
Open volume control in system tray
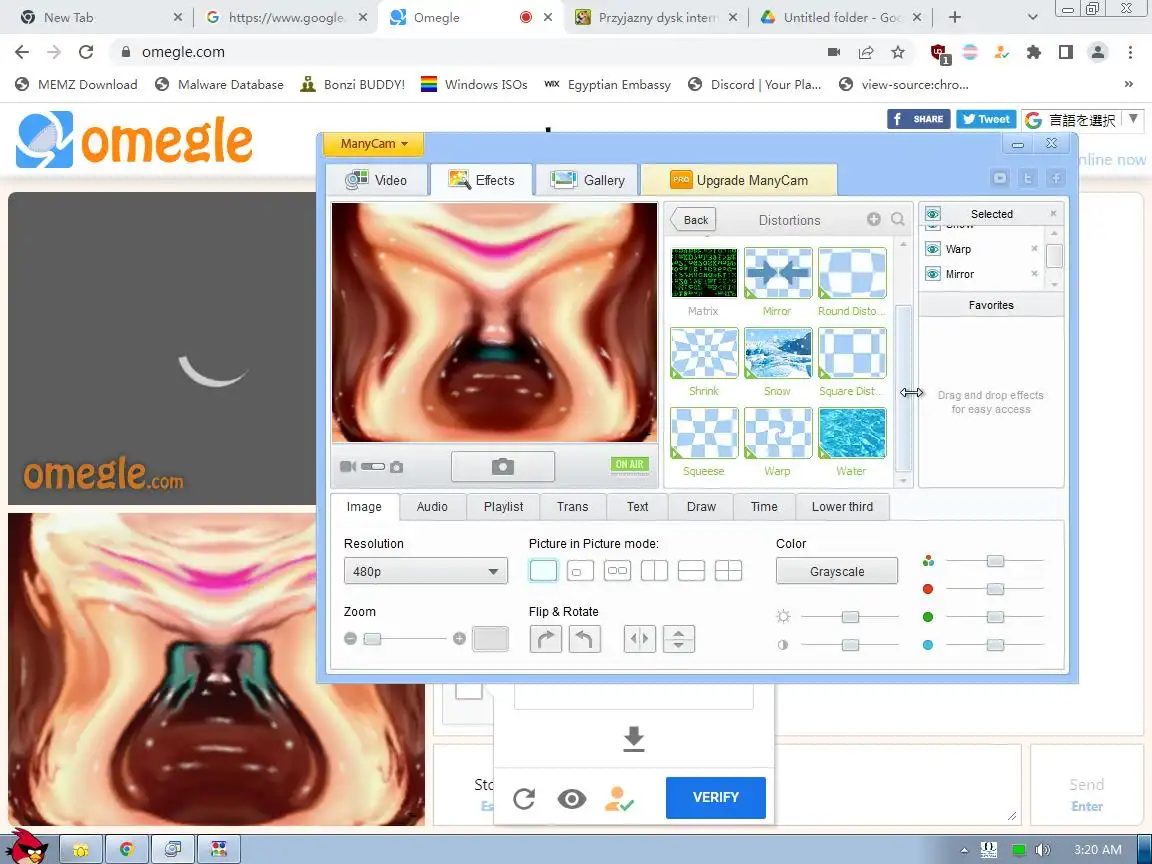pos(1043,850)
